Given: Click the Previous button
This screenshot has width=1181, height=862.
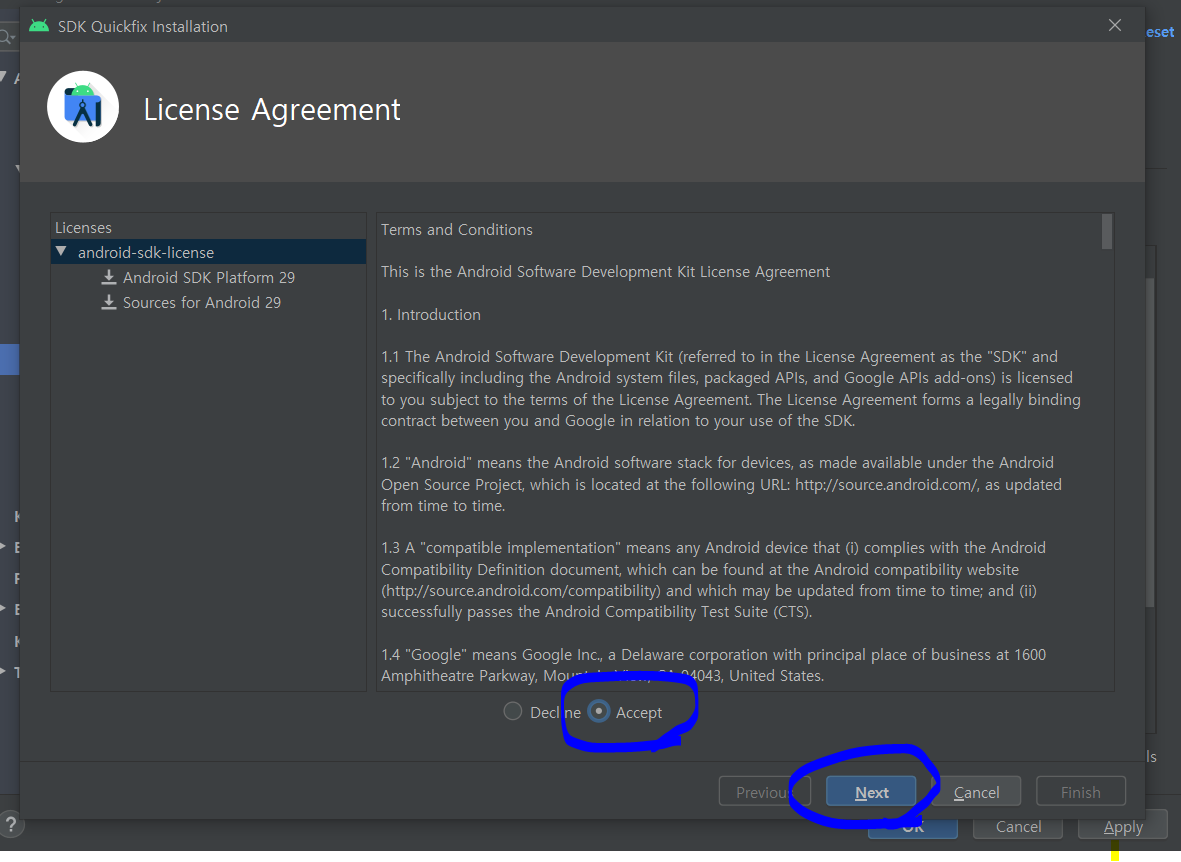Looking at the screenshot, I should coord(764,792).
